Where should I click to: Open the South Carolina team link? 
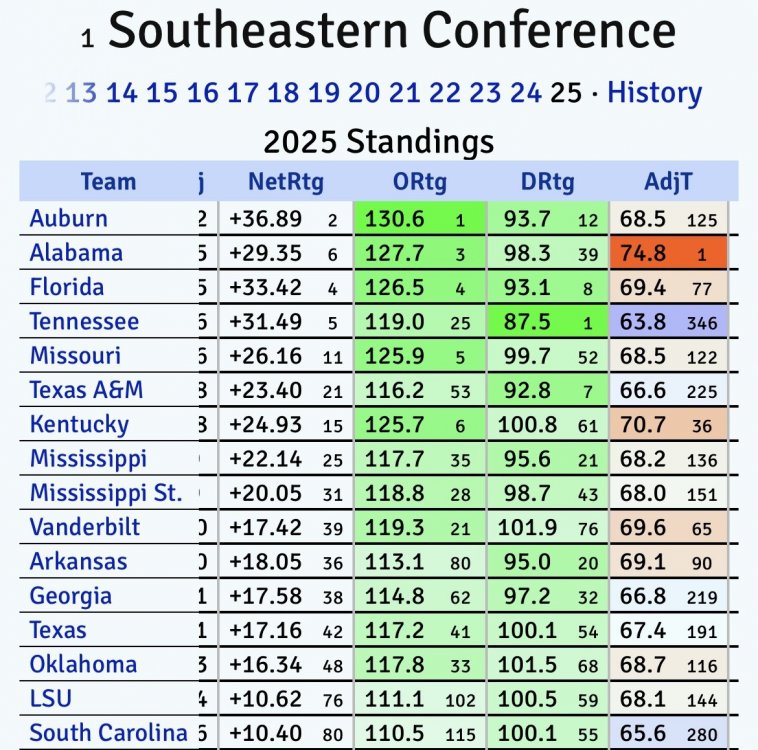coord(108,732)
